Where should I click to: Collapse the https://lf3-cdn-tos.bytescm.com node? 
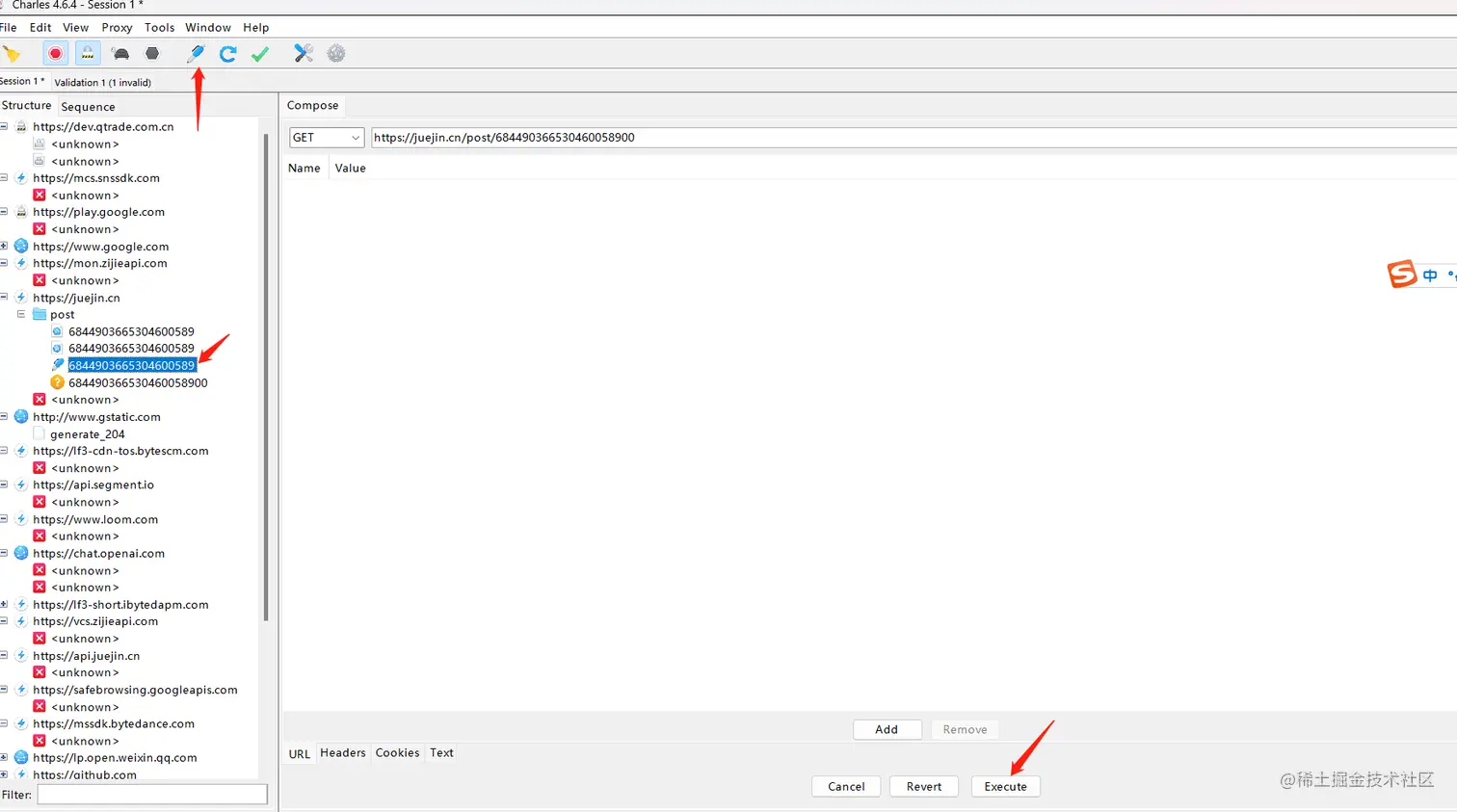click(4, 450)
